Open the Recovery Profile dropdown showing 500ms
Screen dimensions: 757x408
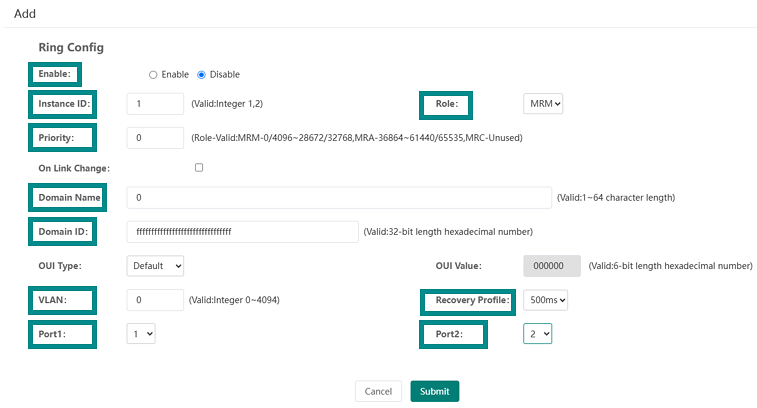546,300
